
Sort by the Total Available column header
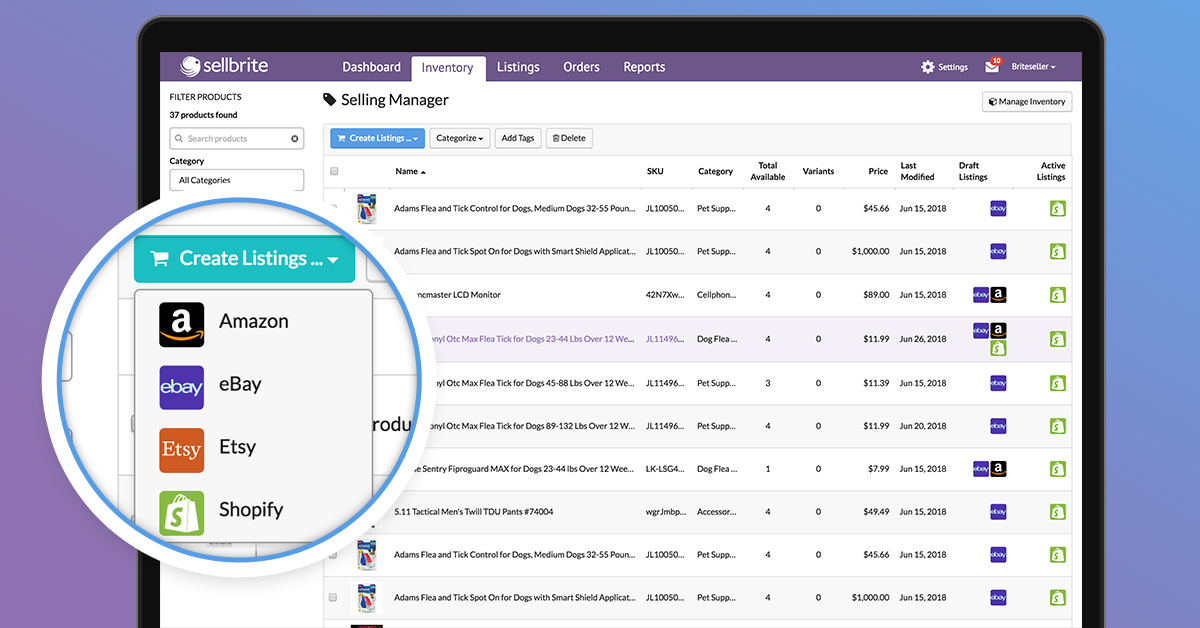tap(768, 172)
